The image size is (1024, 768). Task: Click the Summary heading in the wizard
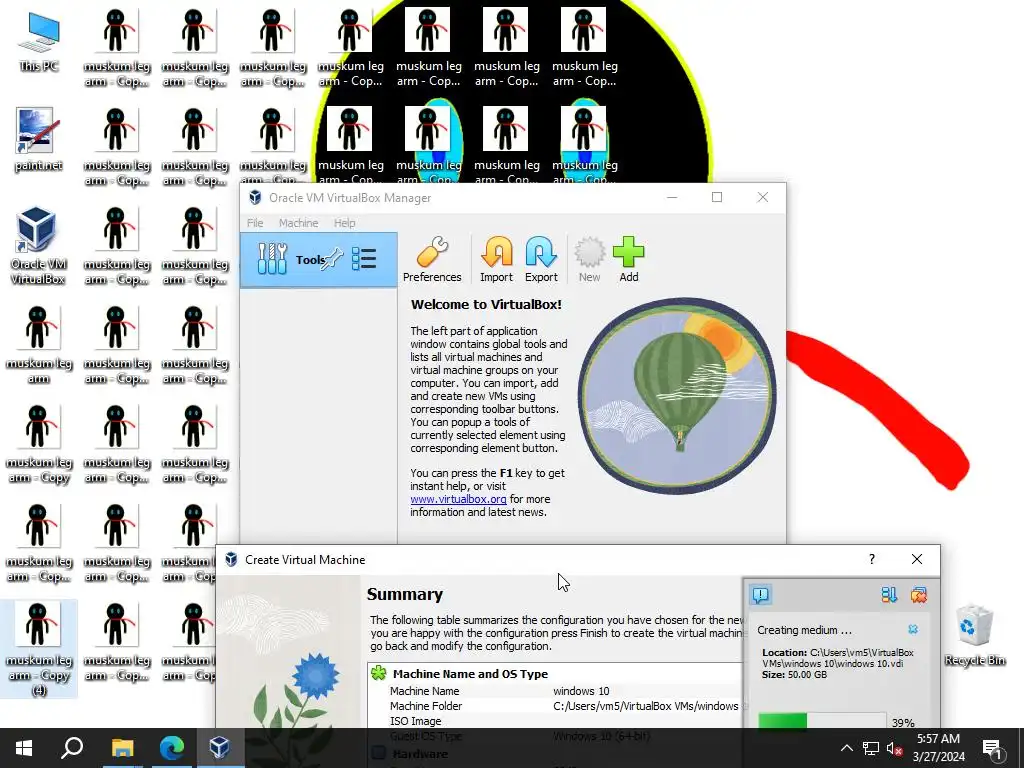click(405, 594)
